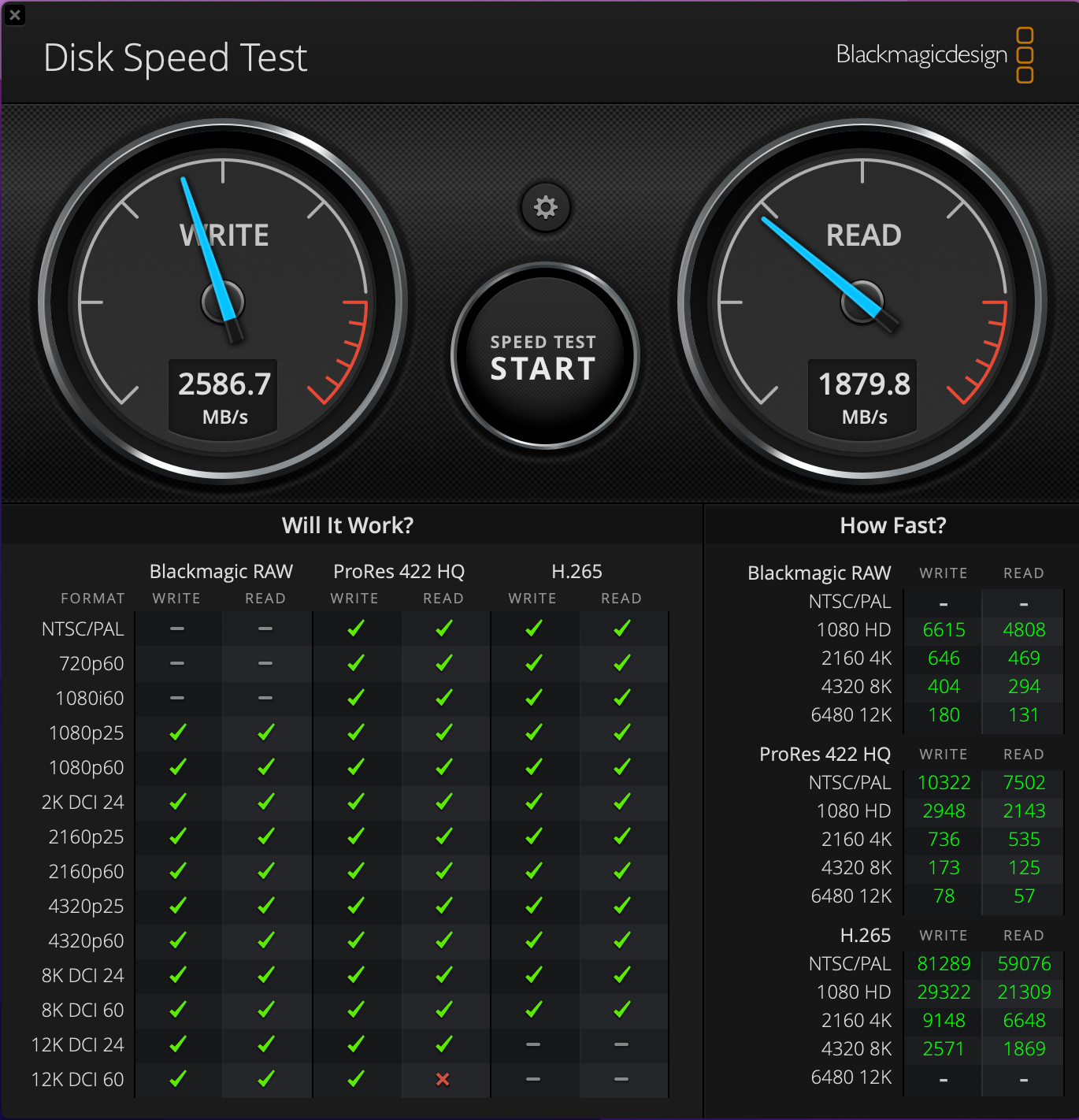1079x1120 pixels.
Task: Click the dash for Blackmagic RAW NTSC/PAL write
Action: (x=176, y=629)
